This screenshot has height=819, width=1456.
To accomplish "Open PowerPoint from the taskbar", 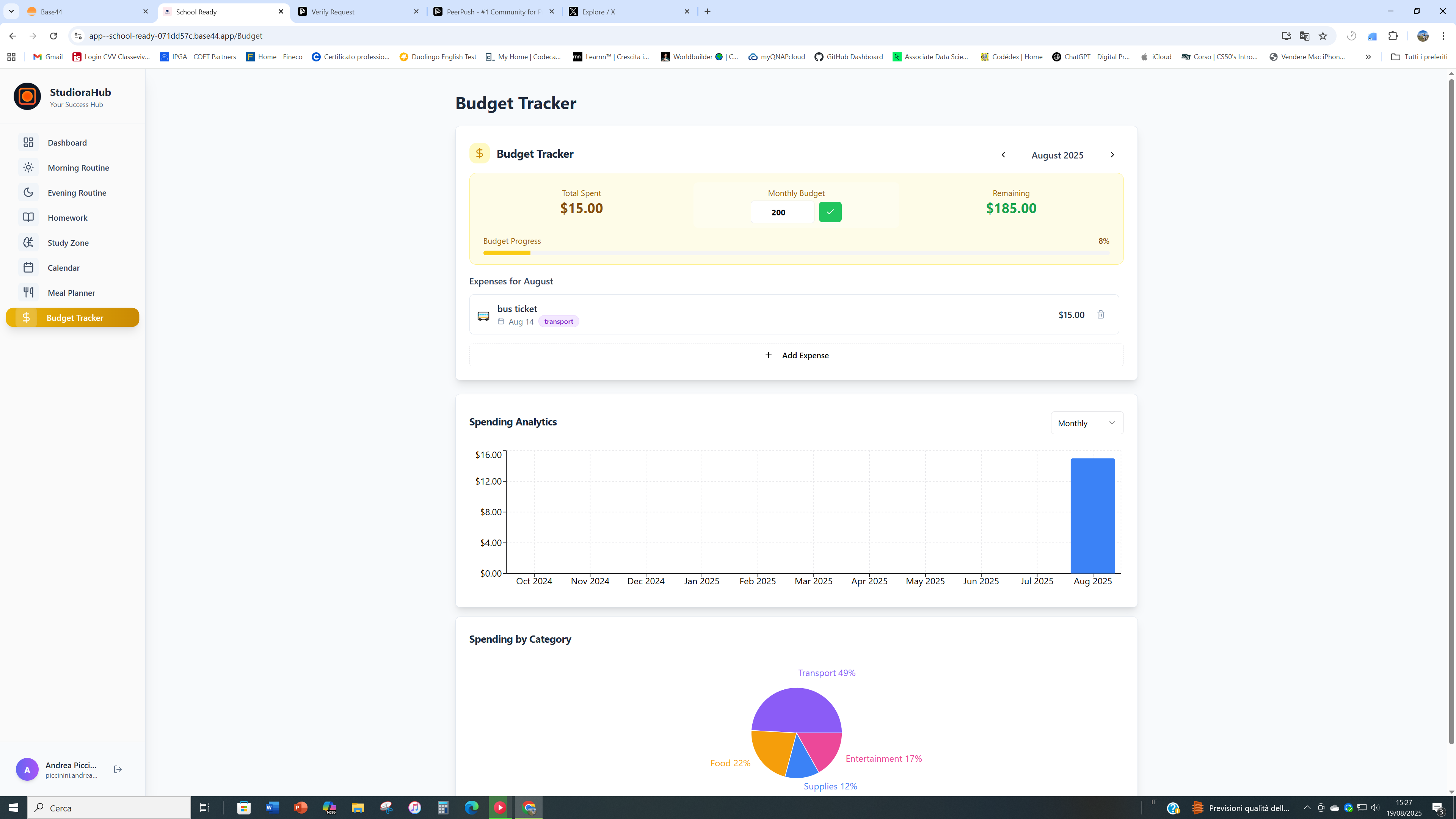I will [x=301, y=808].
